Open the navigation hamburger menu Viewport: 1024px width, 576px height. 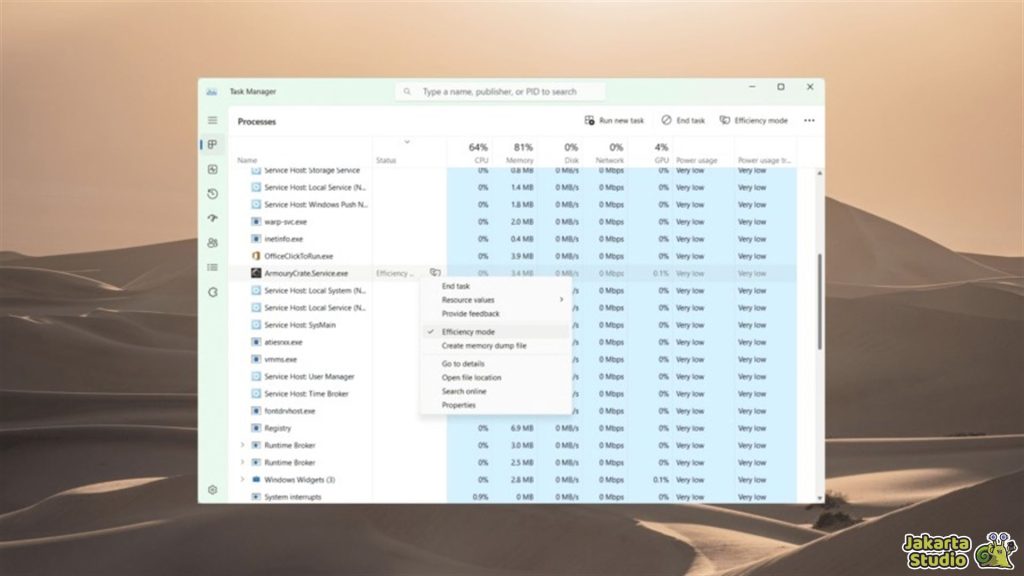212,119
